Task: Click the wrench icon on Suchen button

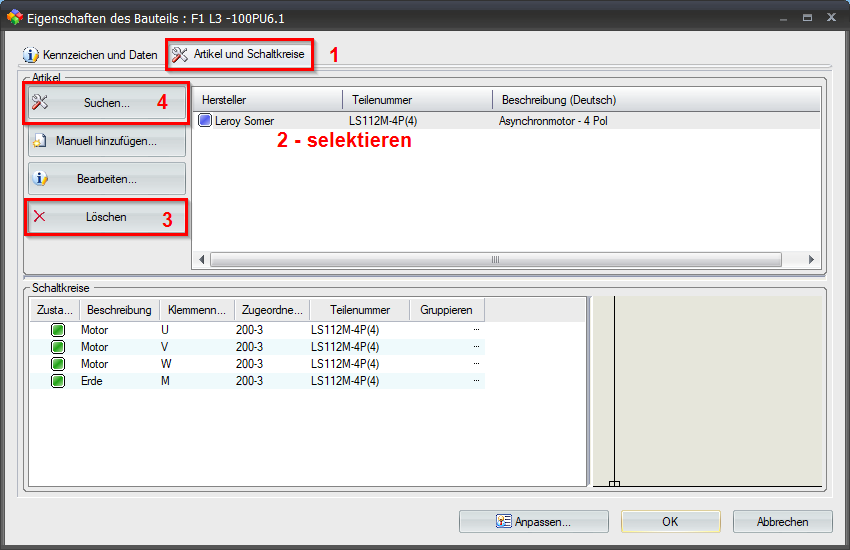Action: (x=40, y=102)
